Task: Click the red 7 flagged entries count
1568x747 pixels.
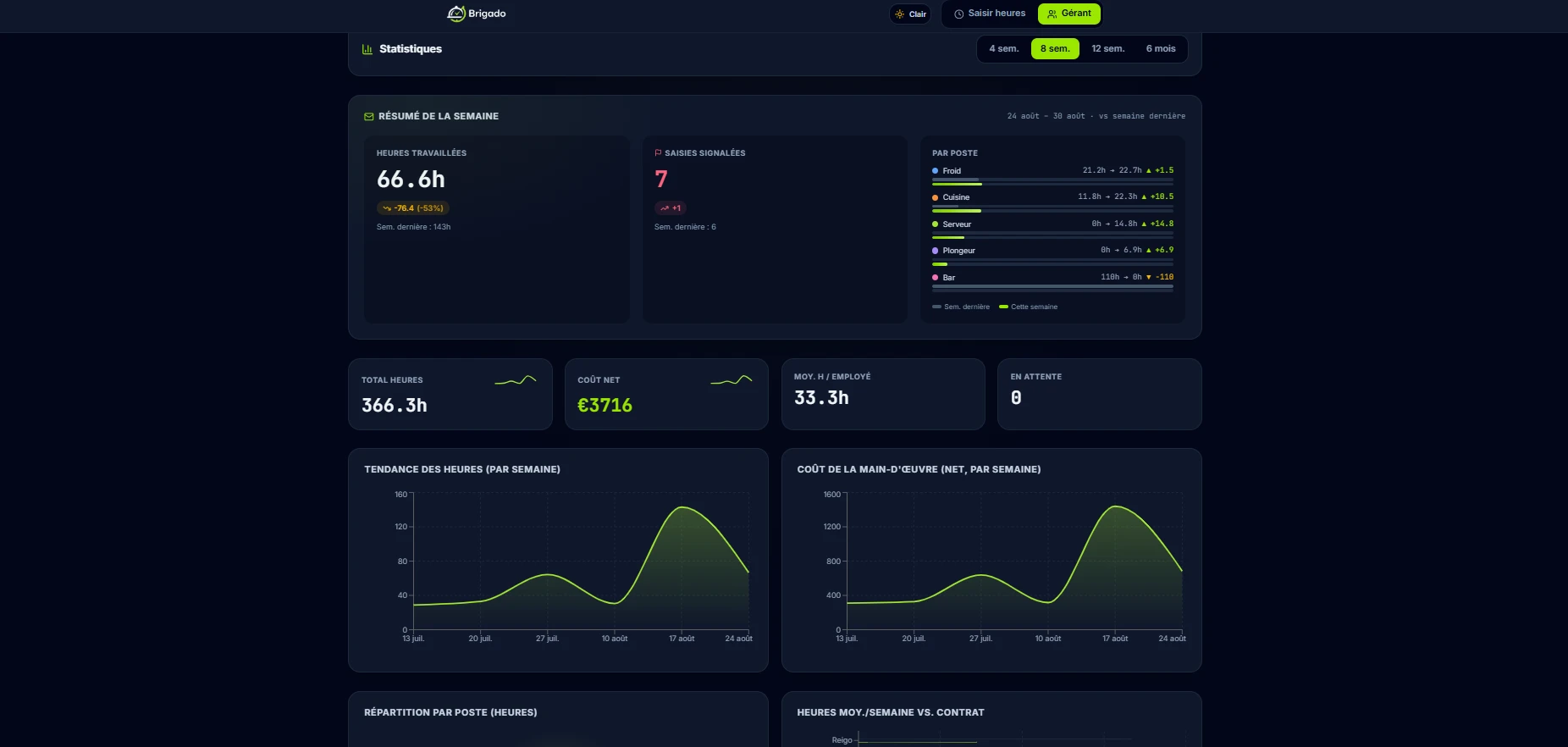Action: [x=661, y=180]
